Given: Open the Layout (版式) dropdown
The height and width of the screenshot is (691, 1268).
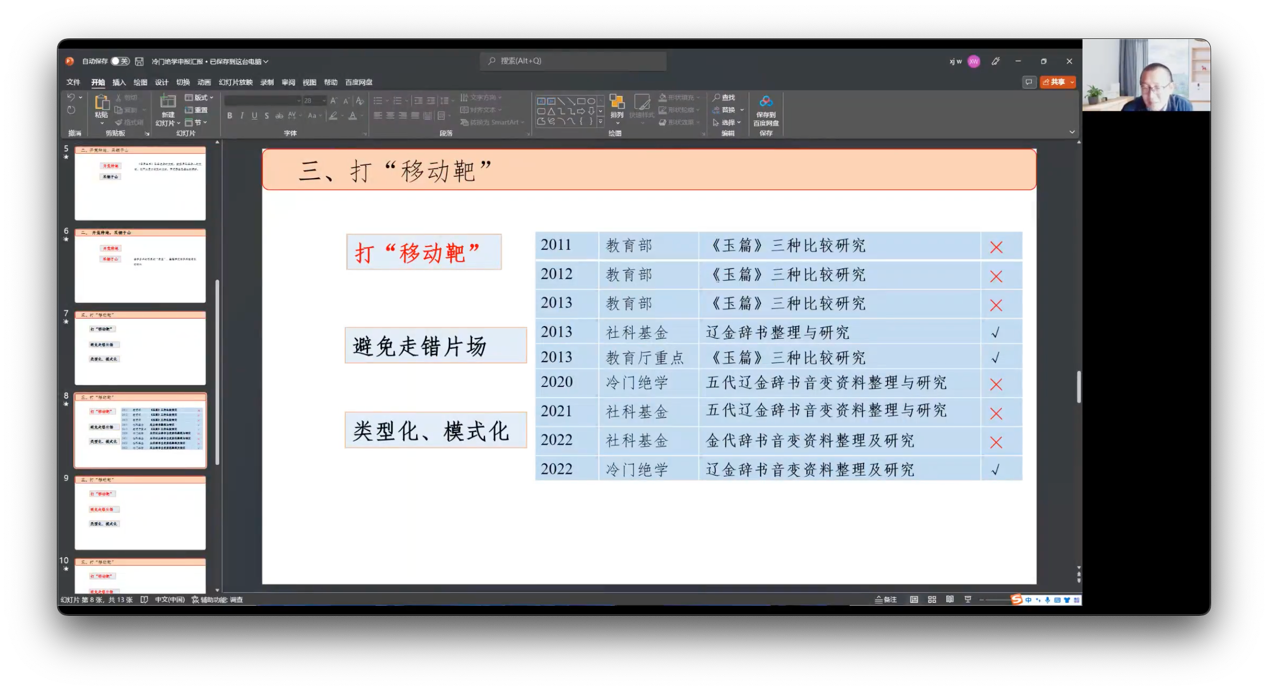Looking at the screenshot, I should point(199,98).
